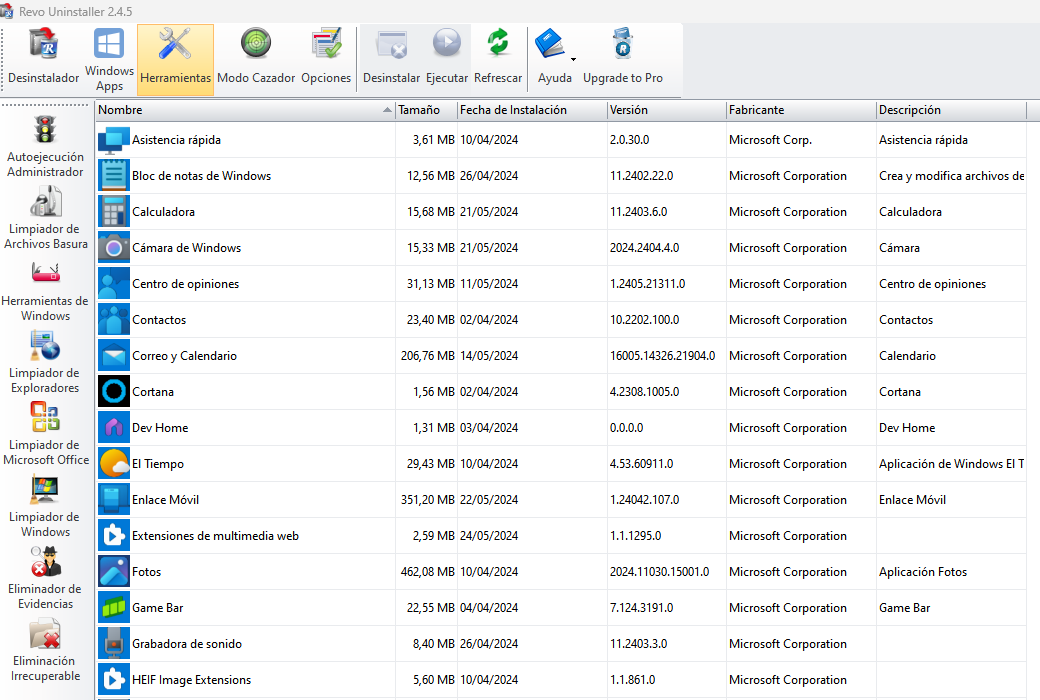The height and width of the screenshot is (700, 1040).
Task: Sort by Fecha de Instalación column
Action: 532,110
